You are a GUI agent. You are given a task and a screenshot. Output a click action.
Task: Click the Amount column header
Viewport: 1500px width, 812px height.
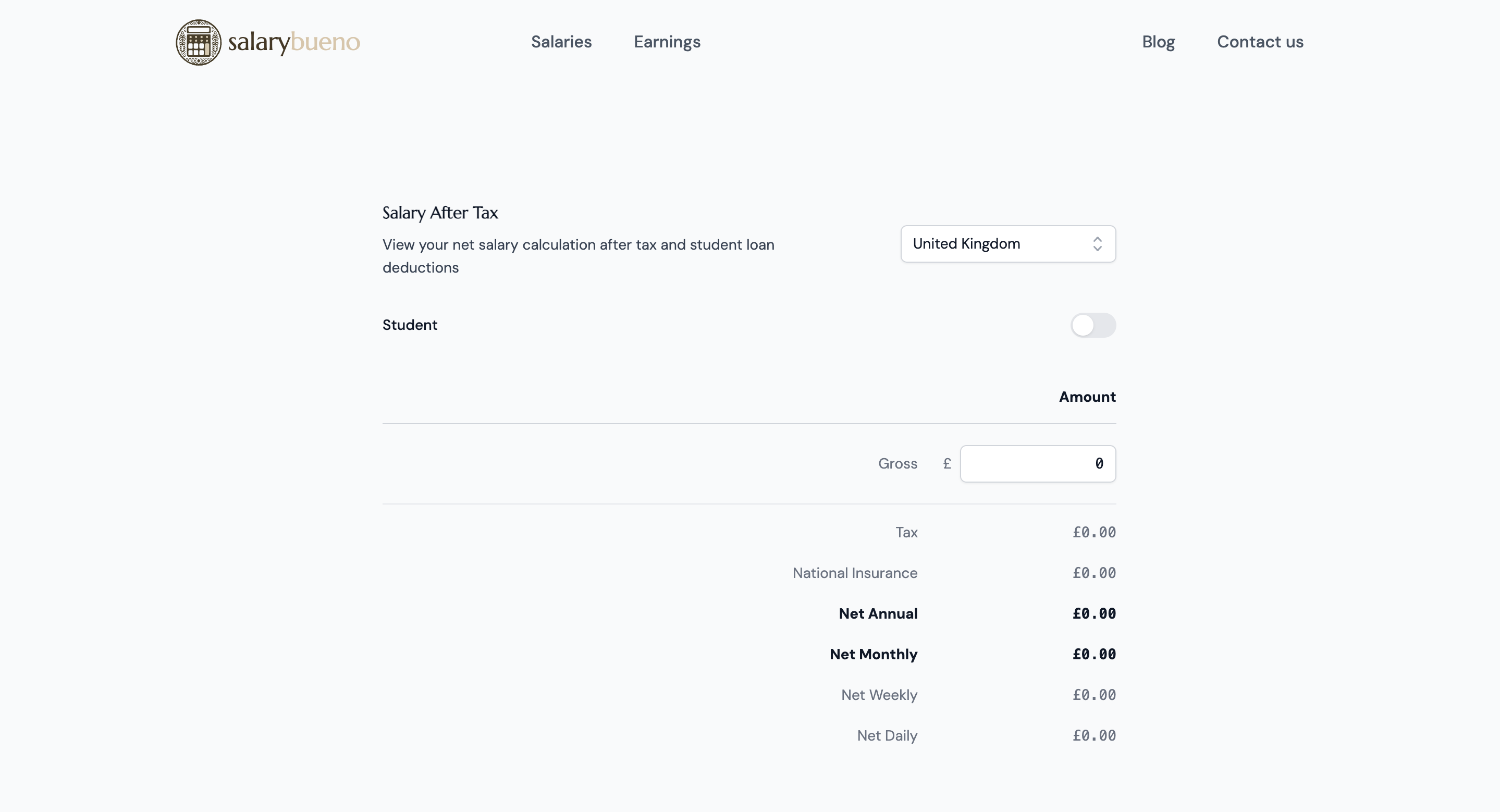(x=1087, y=397)
